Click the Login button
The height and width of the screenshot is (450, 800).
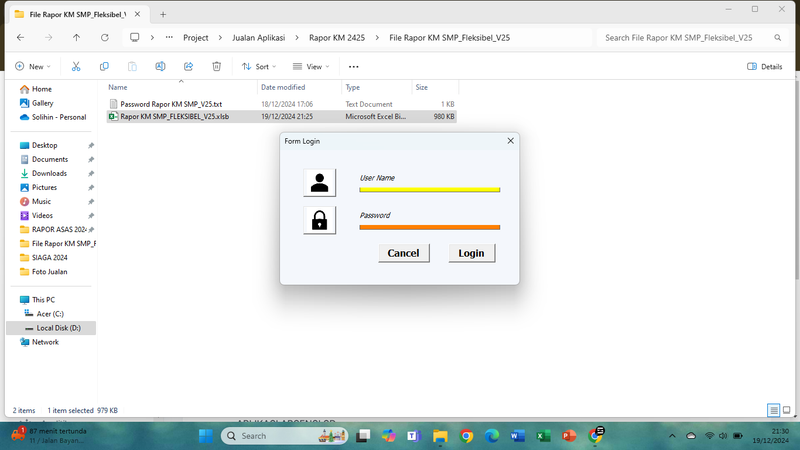(471, 253)
